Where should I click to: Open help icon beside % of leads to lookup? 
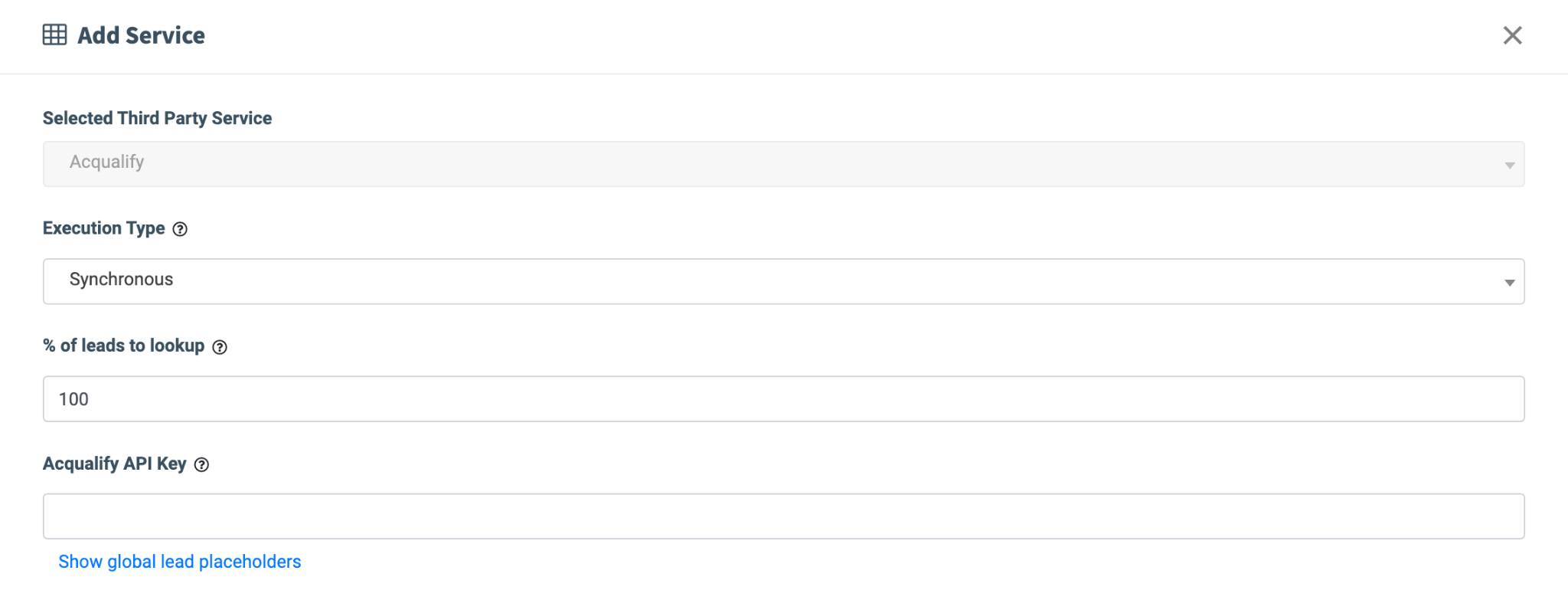pyautogui.click(x=220, y=347)
